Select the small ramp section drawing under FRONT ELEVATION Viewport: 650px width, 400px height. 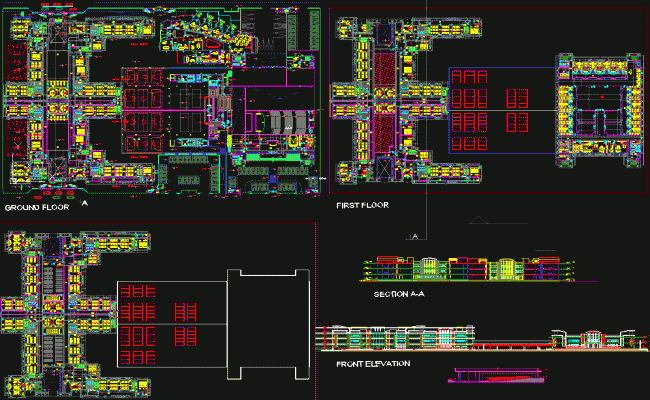(497, 375)
